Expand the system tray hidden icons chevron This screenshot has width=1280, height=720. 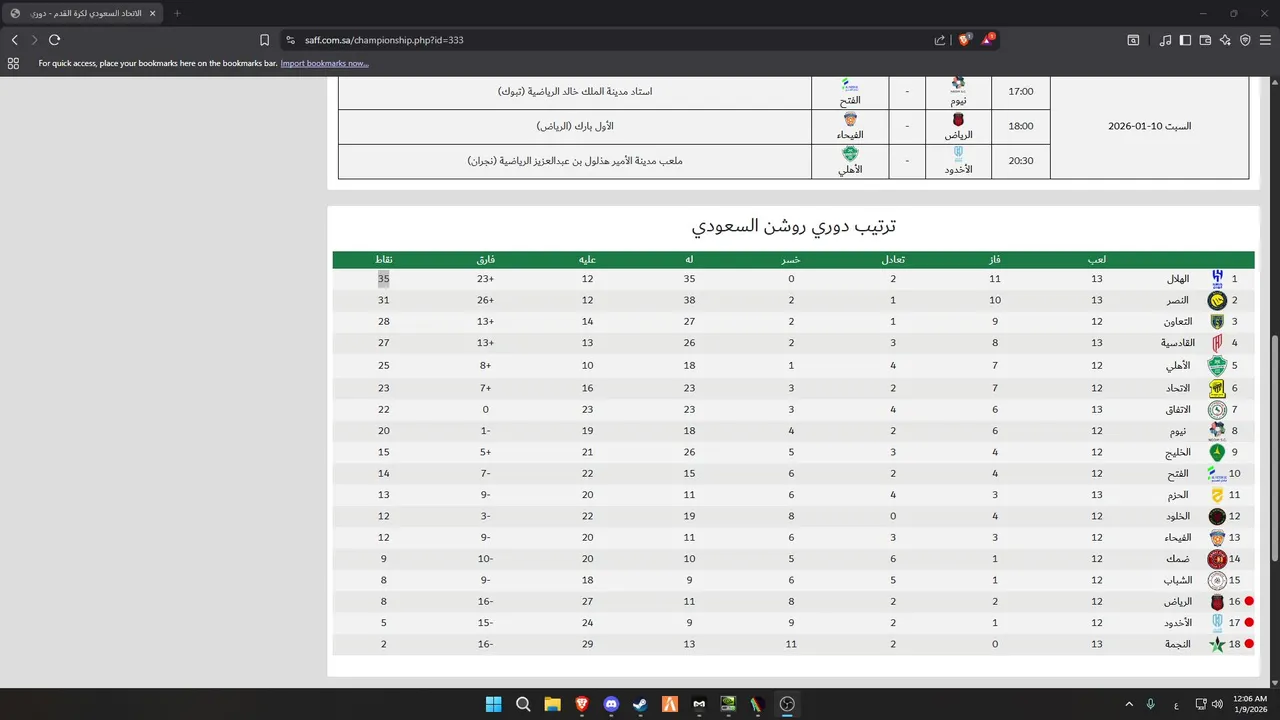(1129, 704)
